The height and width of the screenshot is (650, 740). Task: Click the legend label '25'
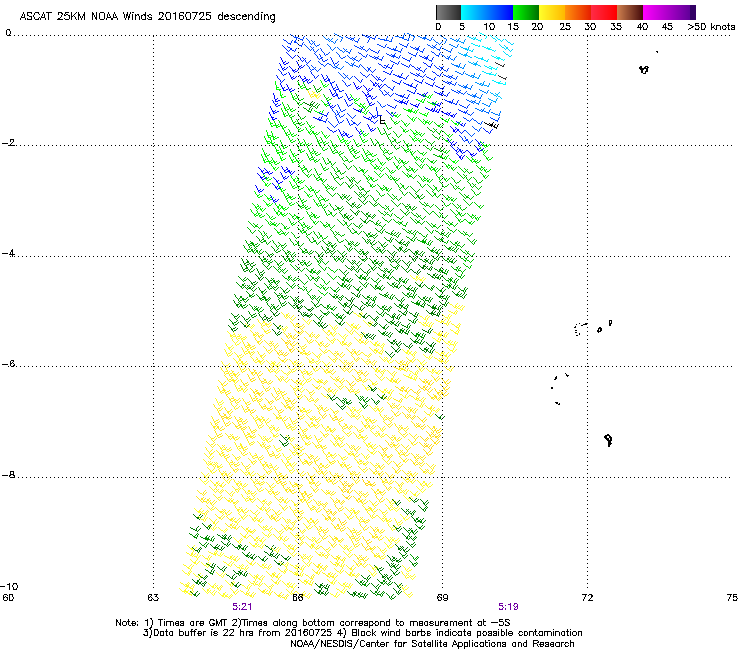pos(565,27)
